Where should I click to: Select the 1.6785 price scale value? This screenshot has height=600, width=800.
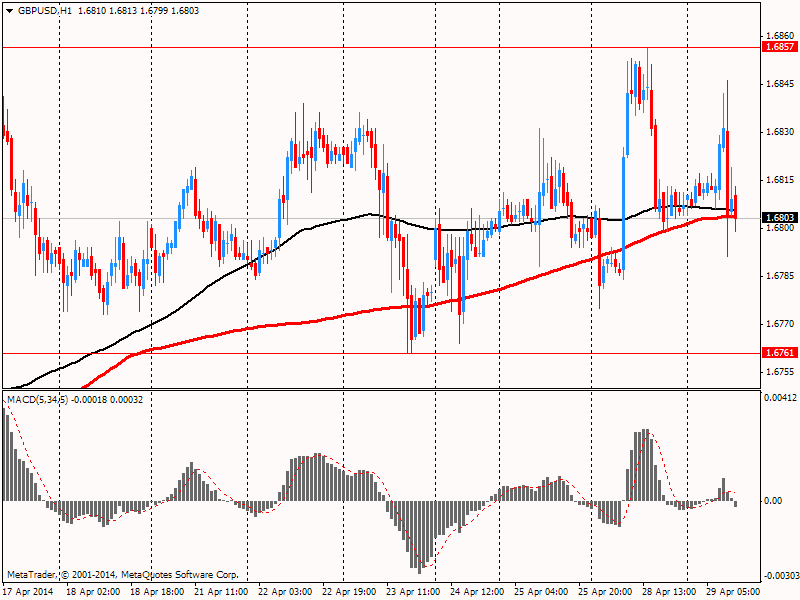780,276
